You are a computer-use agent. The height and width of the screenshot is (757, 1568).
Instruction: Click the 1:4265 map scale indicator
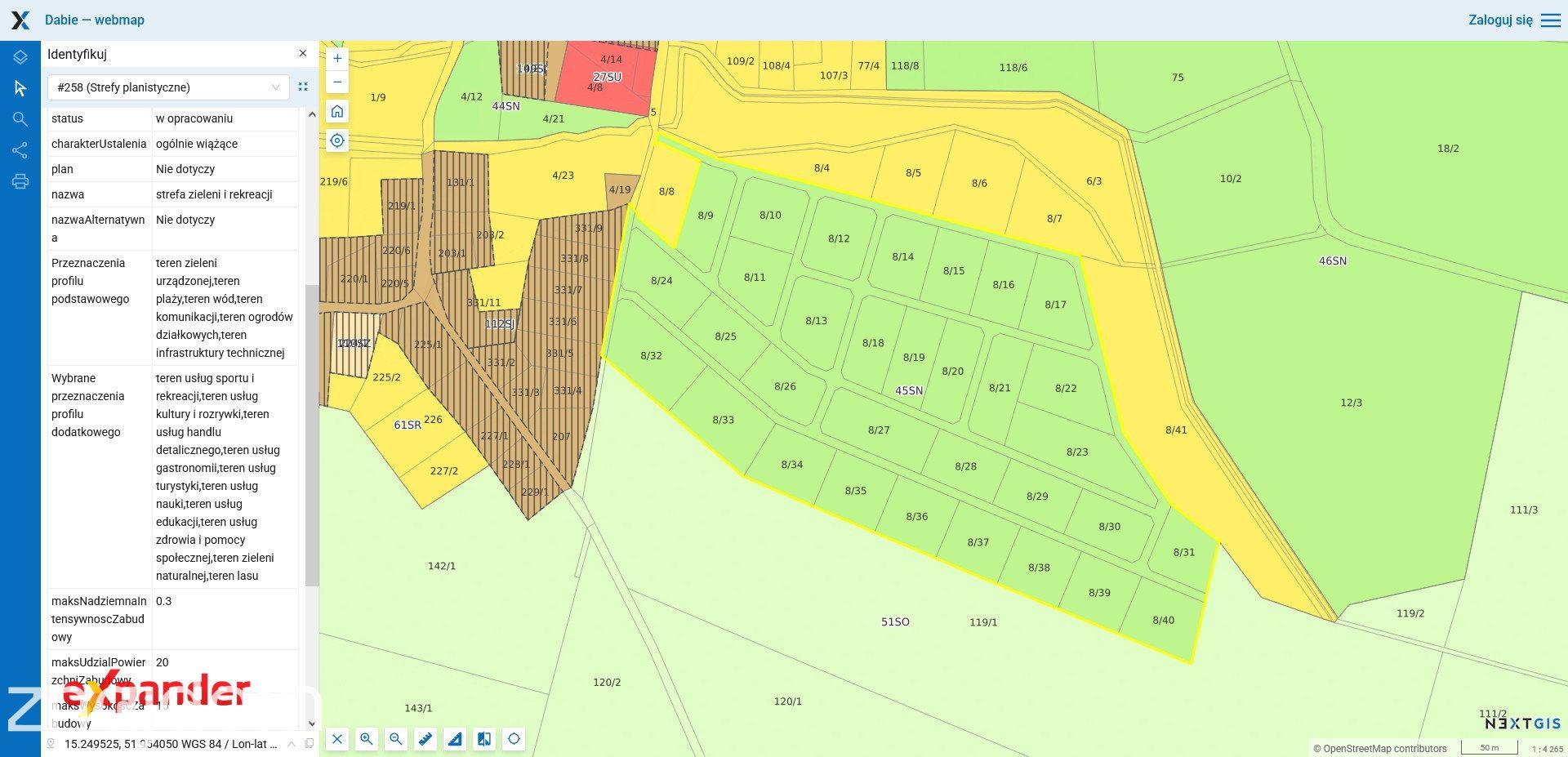pos(1547,748)
